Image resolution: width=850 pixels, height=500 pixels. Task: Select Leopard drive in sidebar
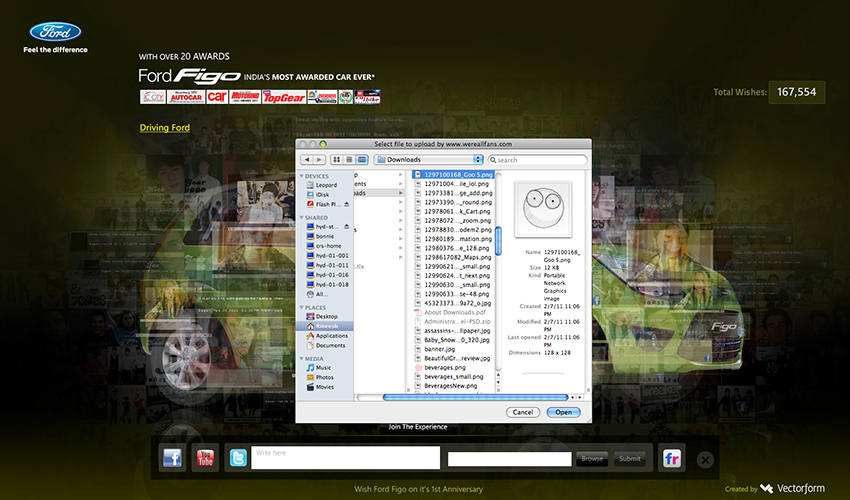pos(325,185)
